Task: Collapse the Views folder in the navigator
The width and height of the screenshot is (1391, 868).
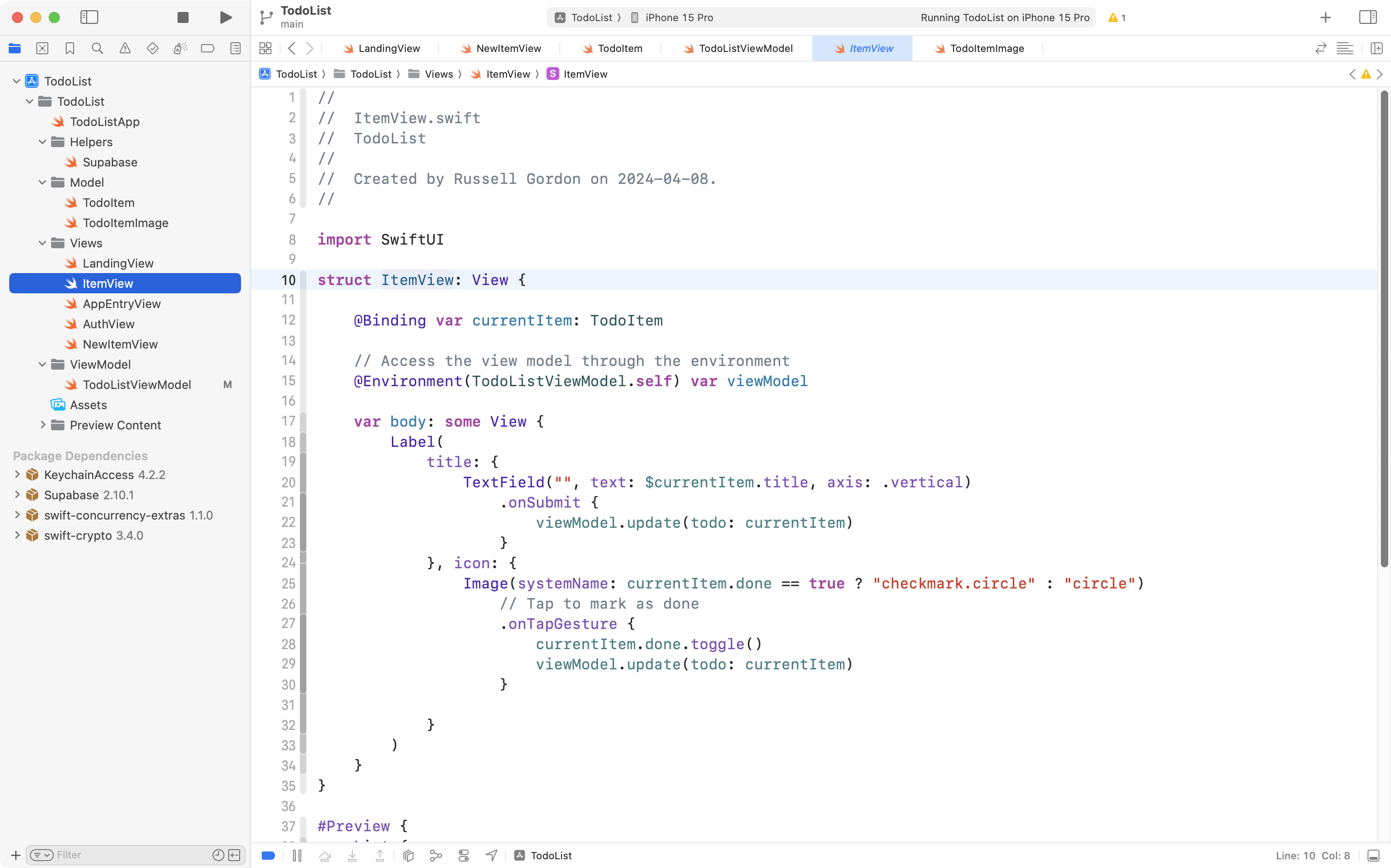Action: pyautogui.click(x=41, y=243)
